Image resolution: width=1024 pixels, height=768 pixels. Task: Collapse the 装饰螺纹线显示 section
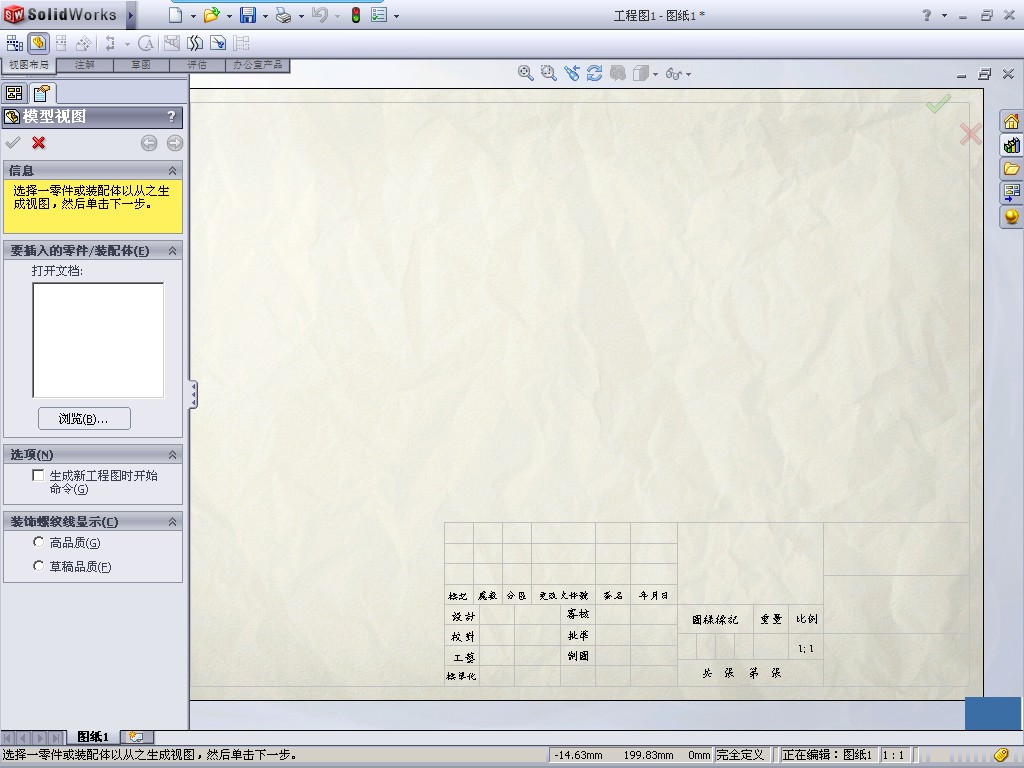tap(172, 522)
